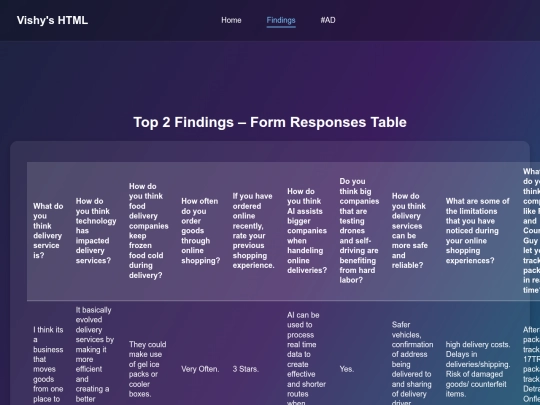This screenshot has width=540, height=405.
Task: Select the 'Very Often.' cell
Action: tap(200, 369)
